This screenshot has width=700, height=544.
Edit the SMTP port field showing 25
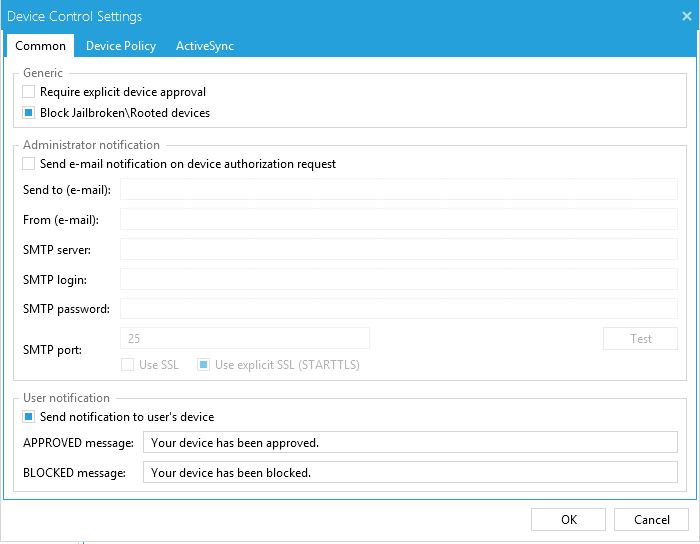(245, 338)
